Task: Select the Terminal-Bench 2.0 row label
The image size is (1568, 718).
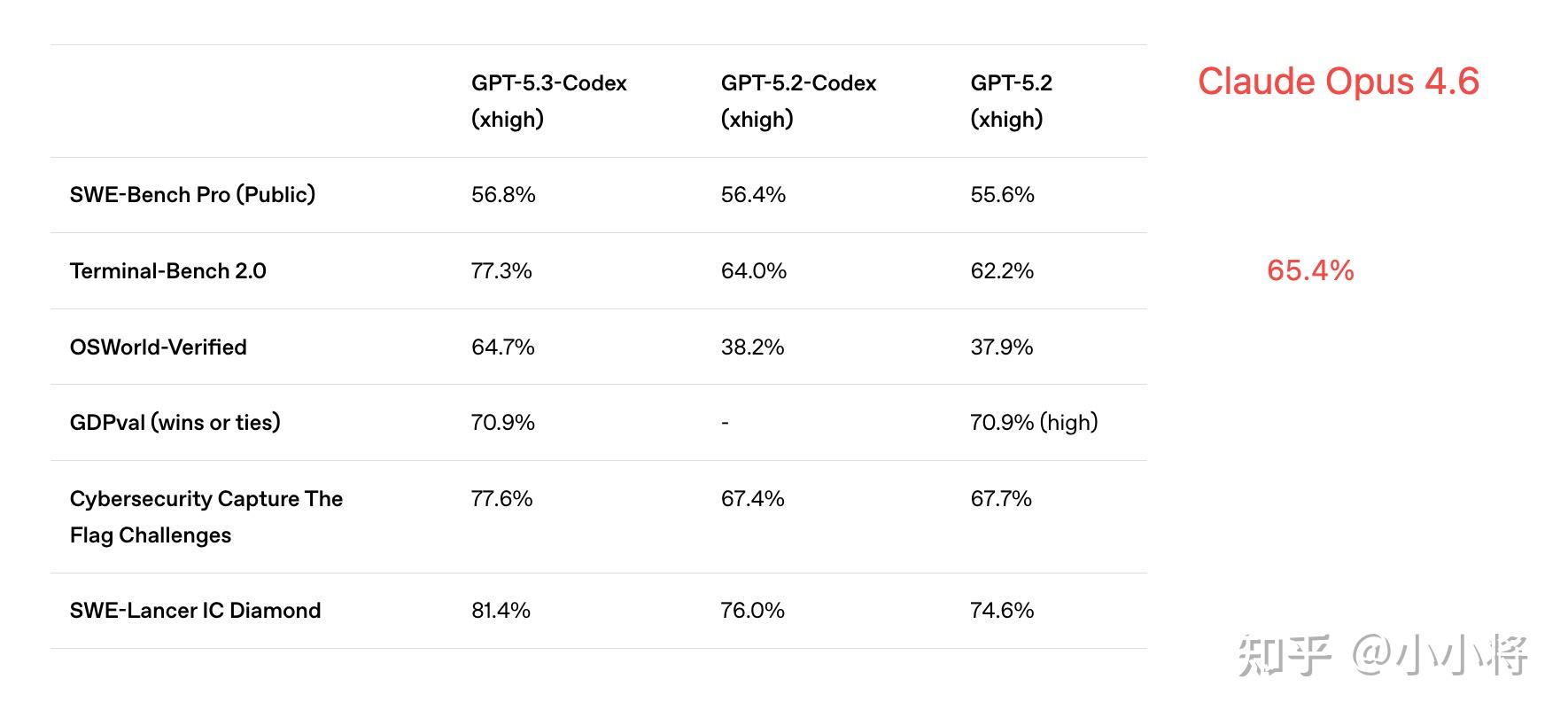Action: pos(167,271)
